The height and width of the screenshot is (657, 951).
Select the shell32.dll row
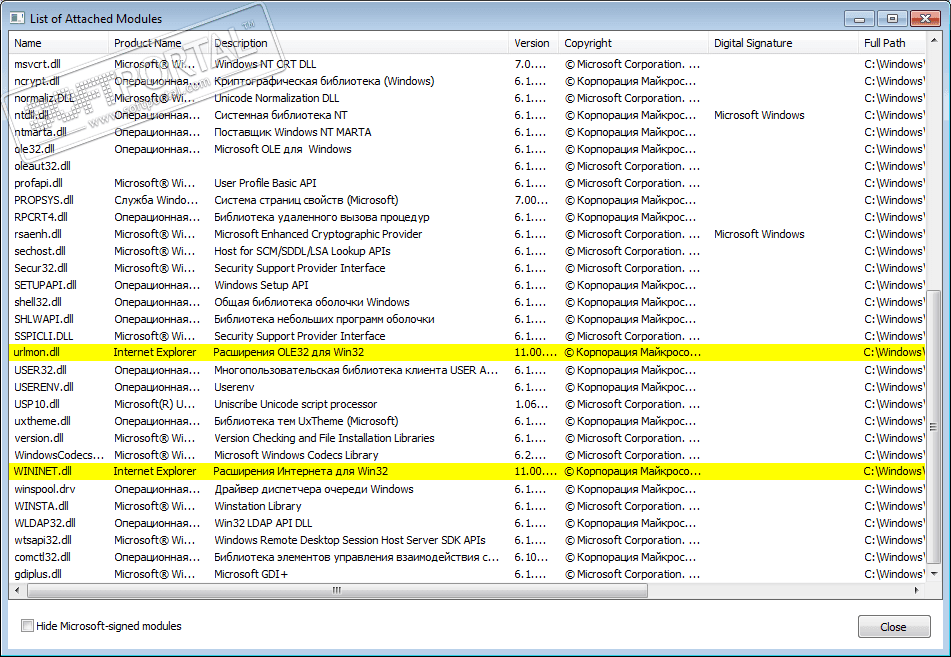pyautogui.click(x=467, y=302)
